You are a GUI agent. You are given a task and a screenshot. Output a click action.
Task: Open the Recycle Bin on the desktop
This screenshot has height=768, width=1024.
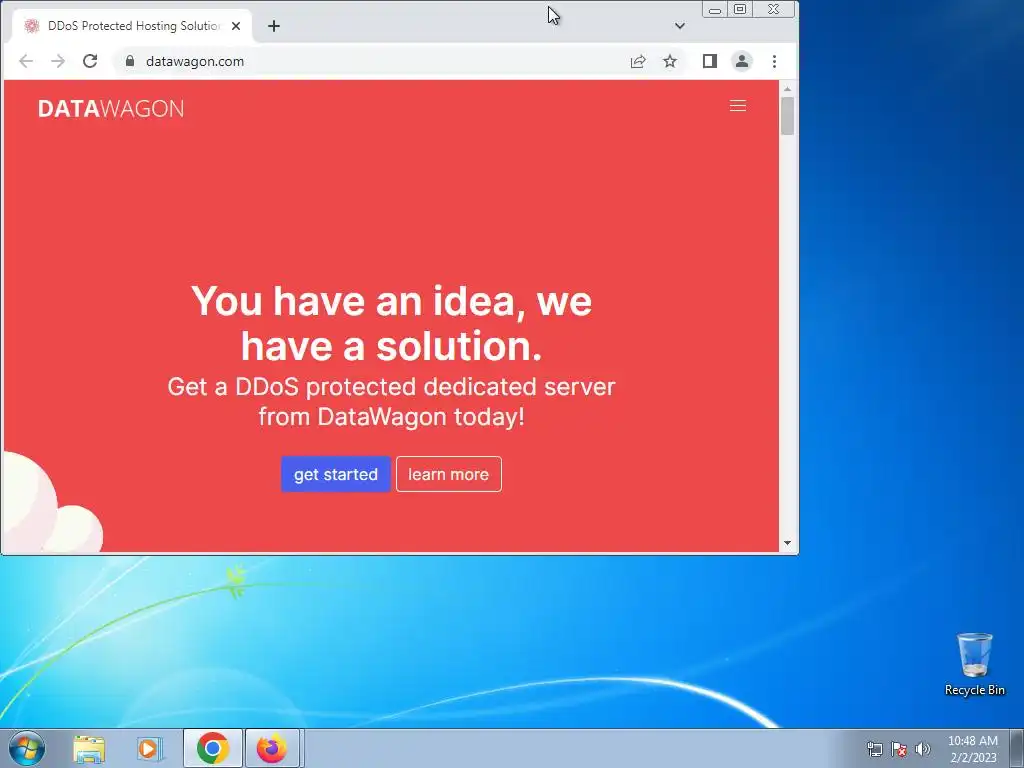pyautogui.click(x=974, y=664)
